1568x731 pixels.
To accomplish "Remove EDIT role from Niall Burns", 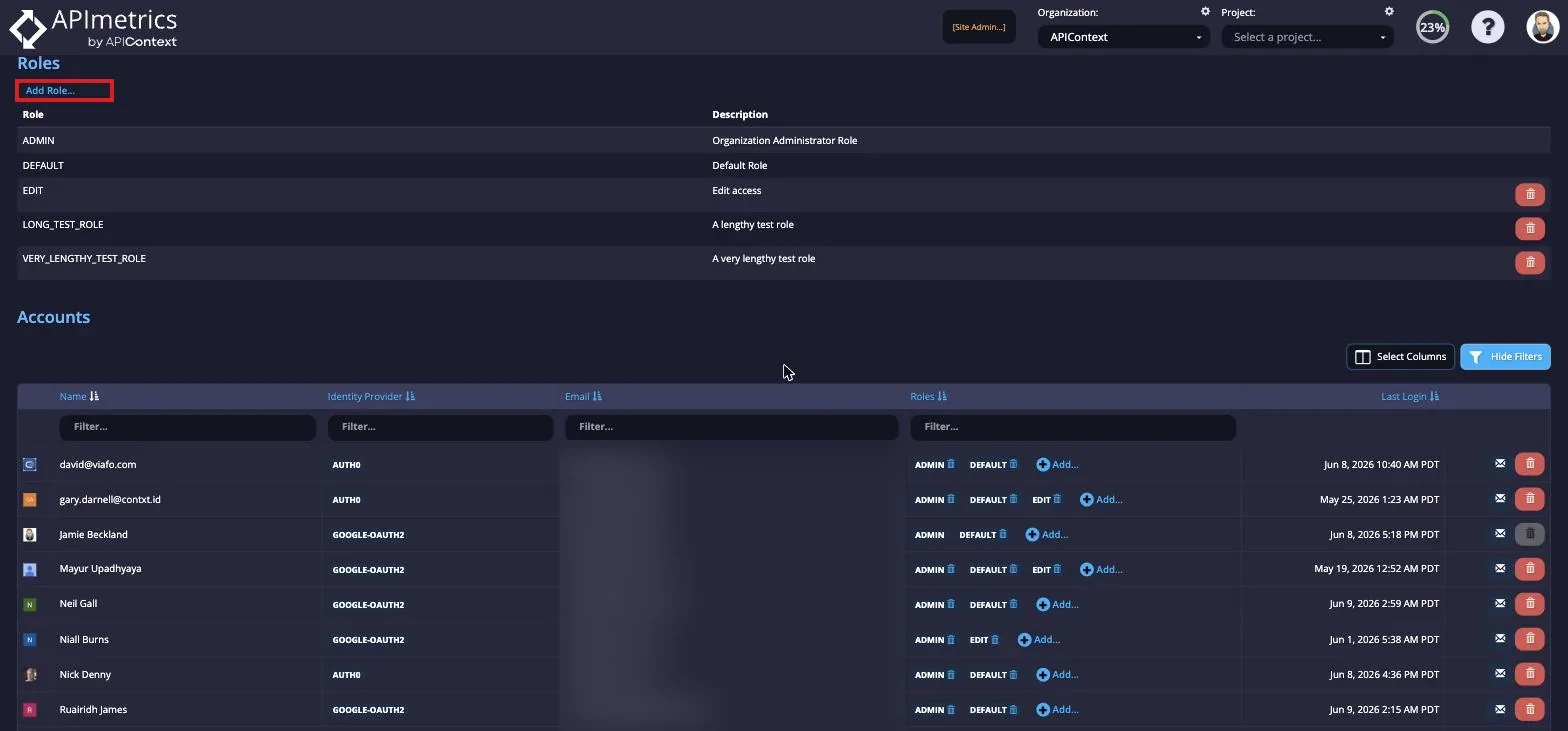I will [x=995, y=639].
